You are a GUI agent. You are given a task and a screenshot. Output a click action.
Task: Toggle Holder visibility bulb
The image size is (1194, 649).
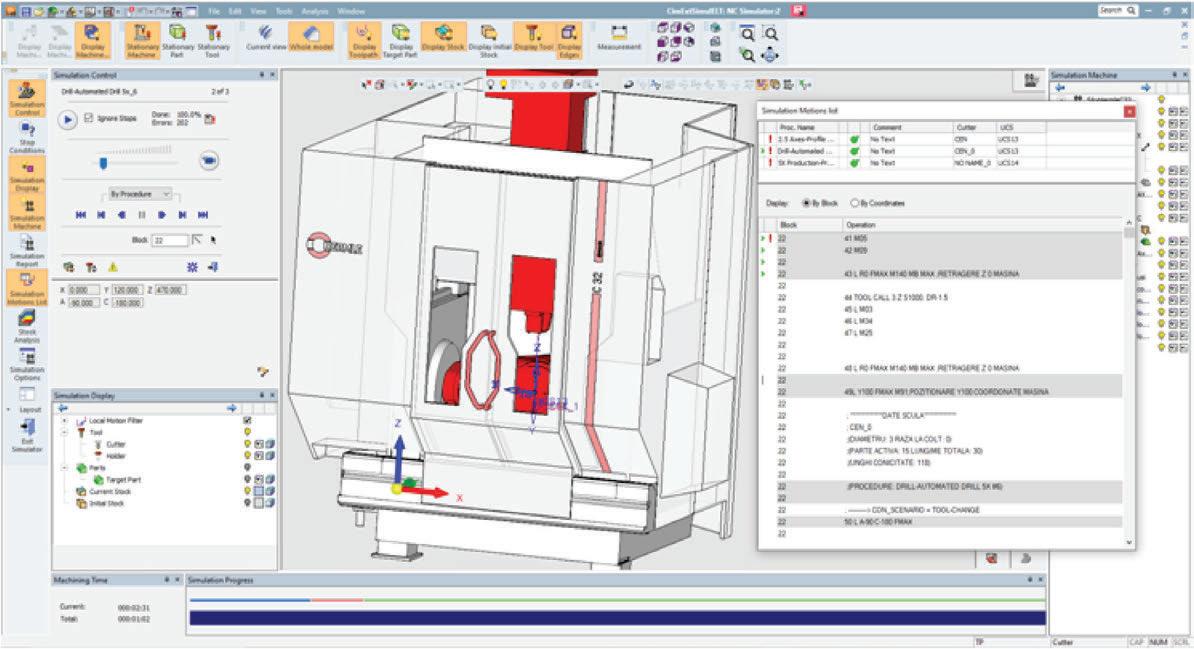tap(247, 456)
